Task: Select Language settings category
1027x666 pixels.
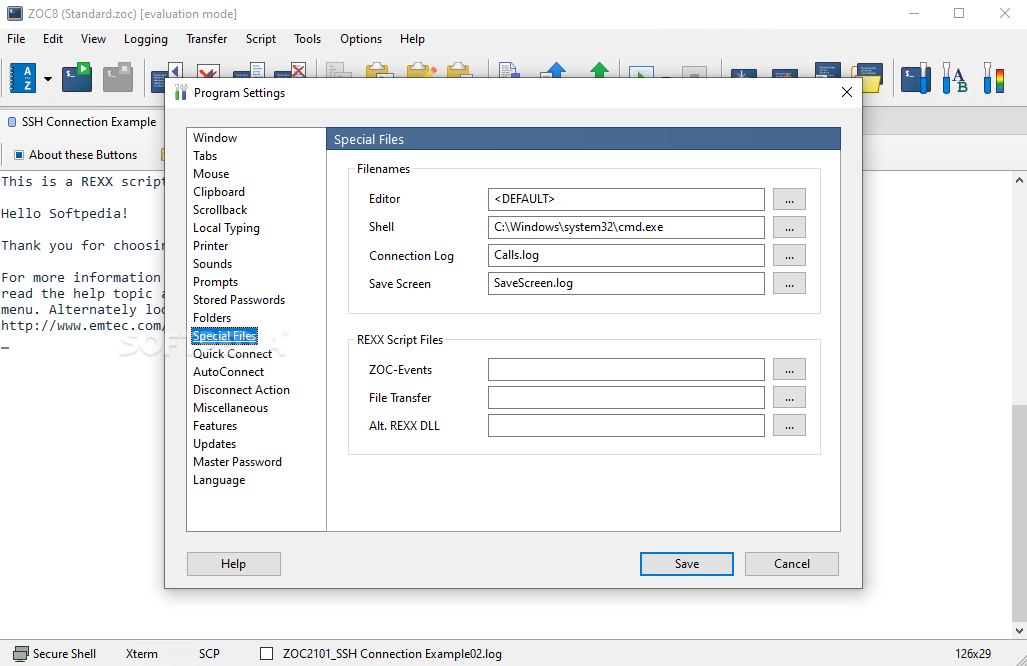Action: [219, 480]
